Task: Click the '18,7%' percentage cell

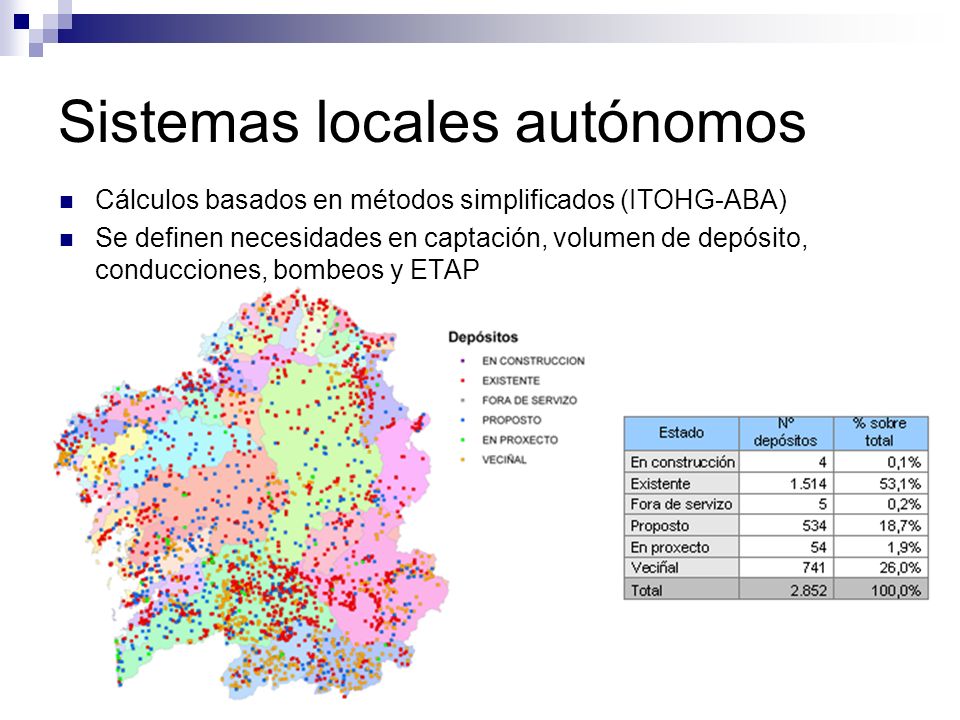Action: point(880,526)
